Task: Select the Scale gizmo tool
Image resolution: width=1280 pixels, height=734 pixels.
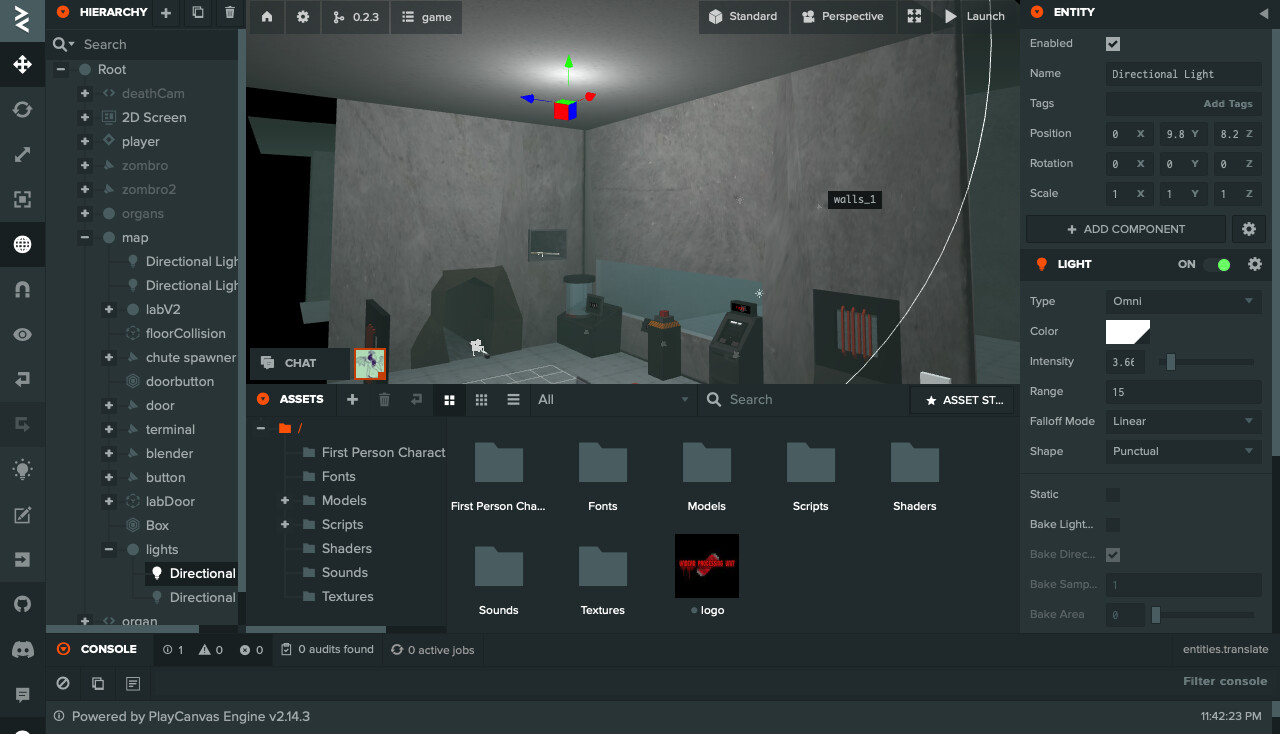Action: pos(22,155)
